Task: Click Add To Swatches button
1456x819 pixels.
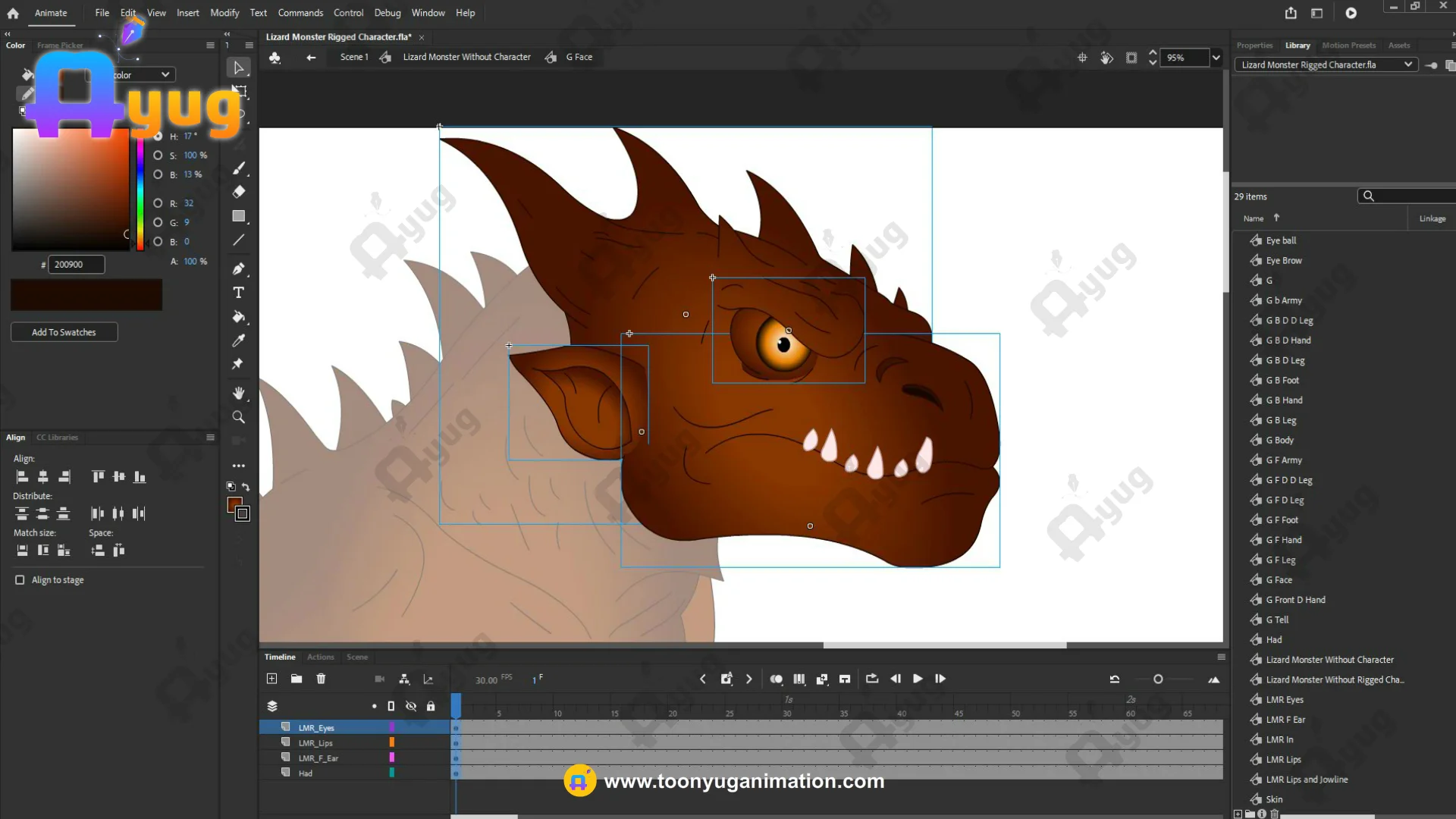Action: (x=64, y=332)
